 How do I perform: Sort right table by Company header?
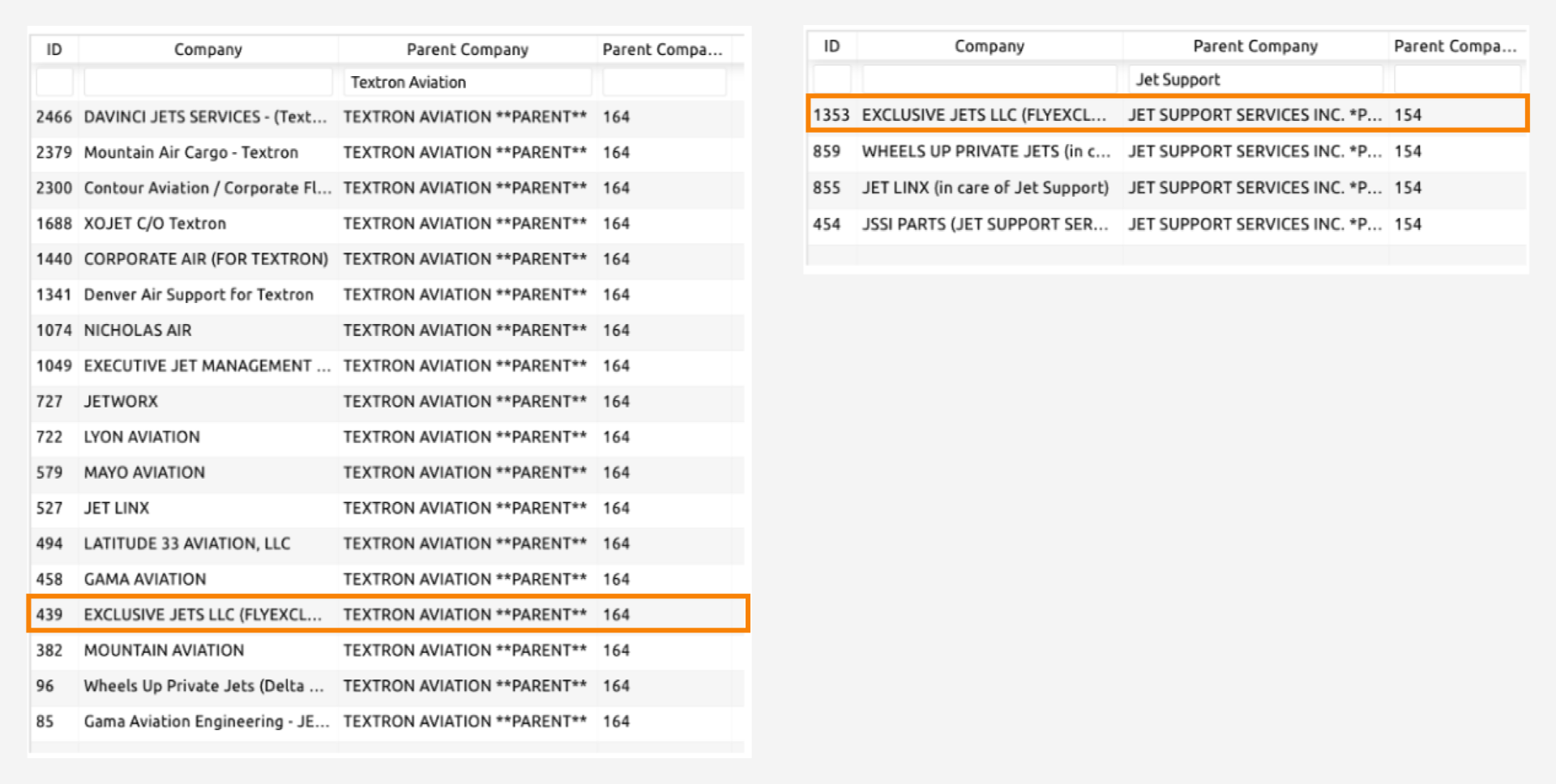990,46
